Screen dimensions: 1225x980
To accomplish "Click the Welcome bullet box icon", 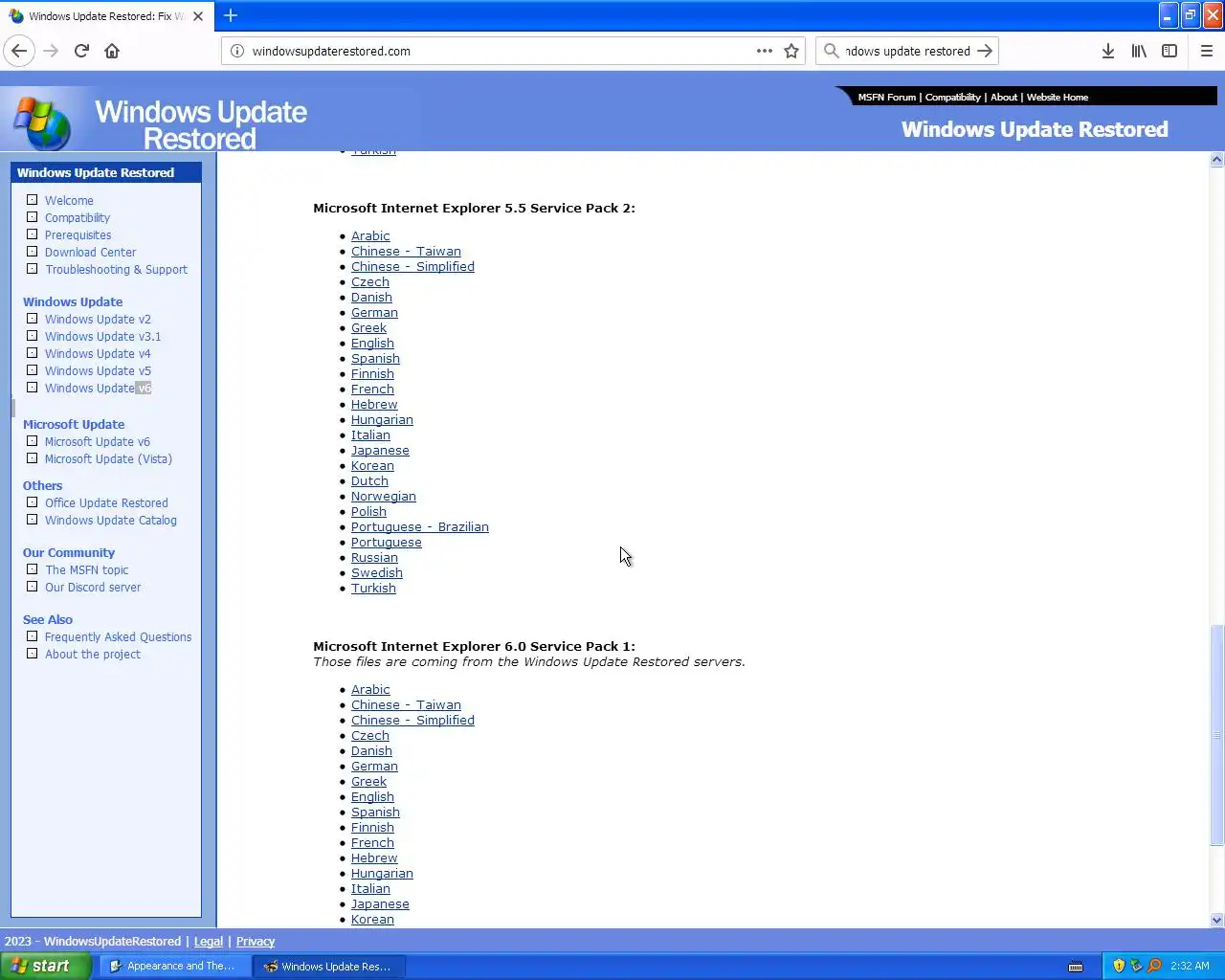I will tap(32, 200).
